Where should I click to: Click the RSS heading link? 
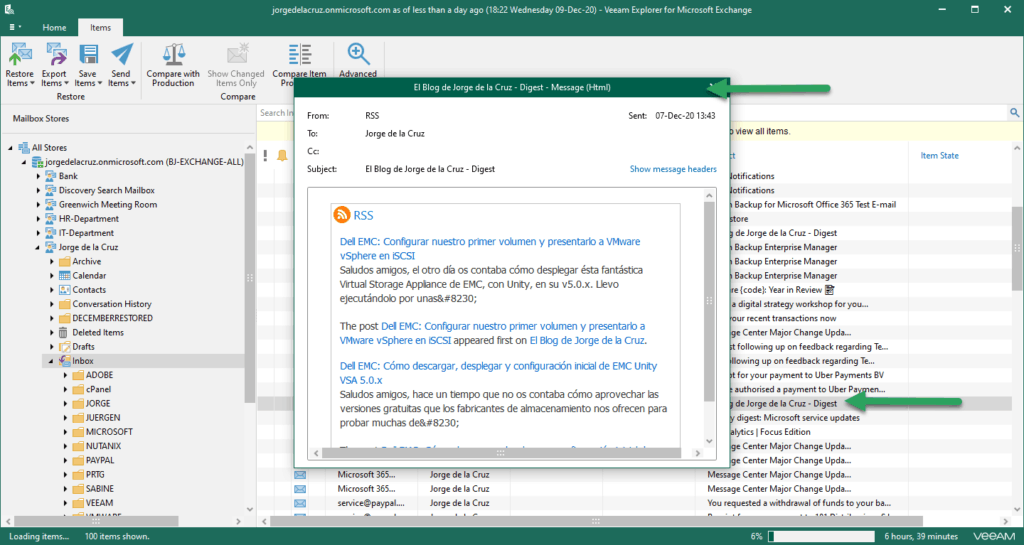click(363, 215)
